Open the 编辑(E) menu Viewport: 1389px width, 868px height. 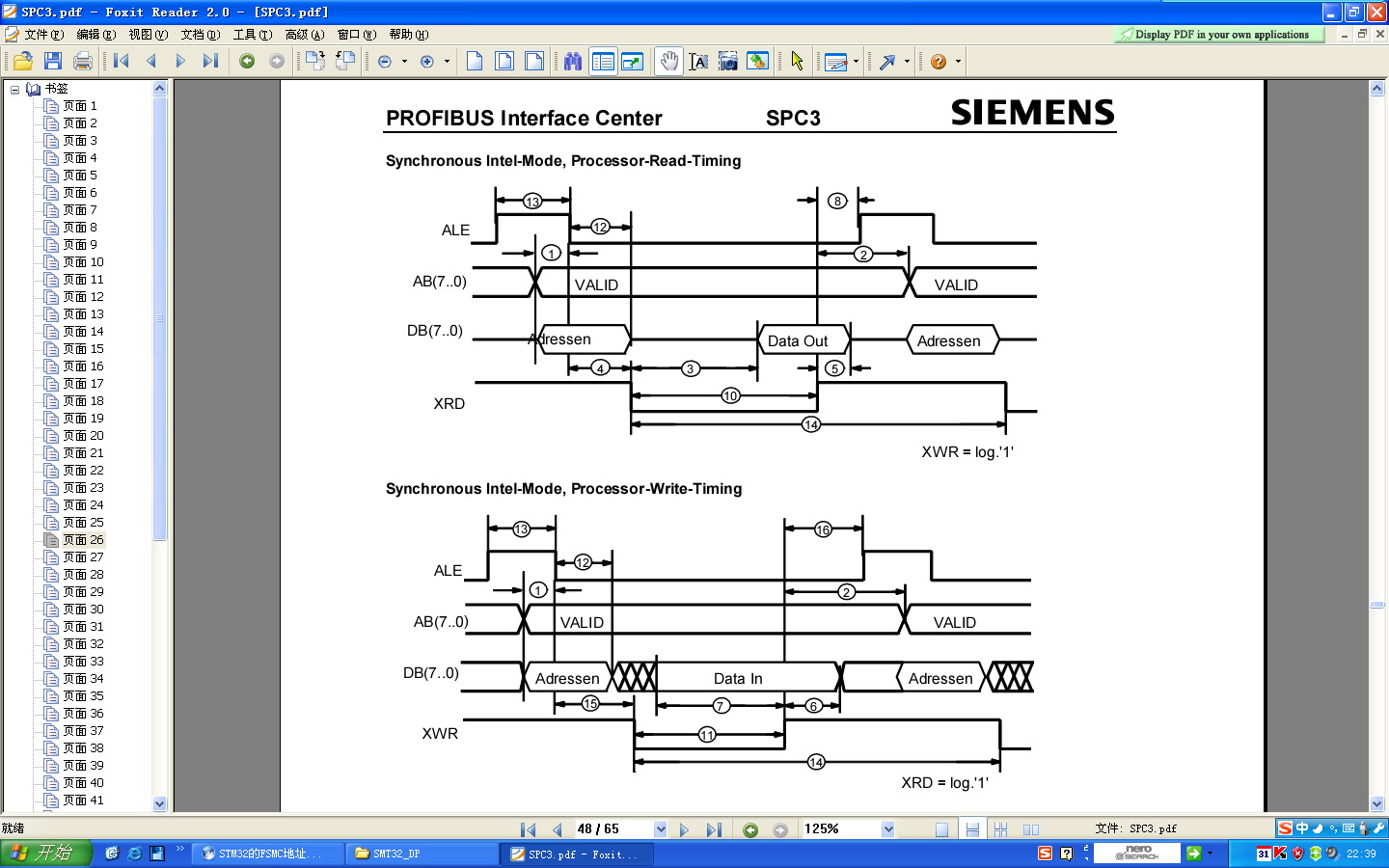click(96, 35)
